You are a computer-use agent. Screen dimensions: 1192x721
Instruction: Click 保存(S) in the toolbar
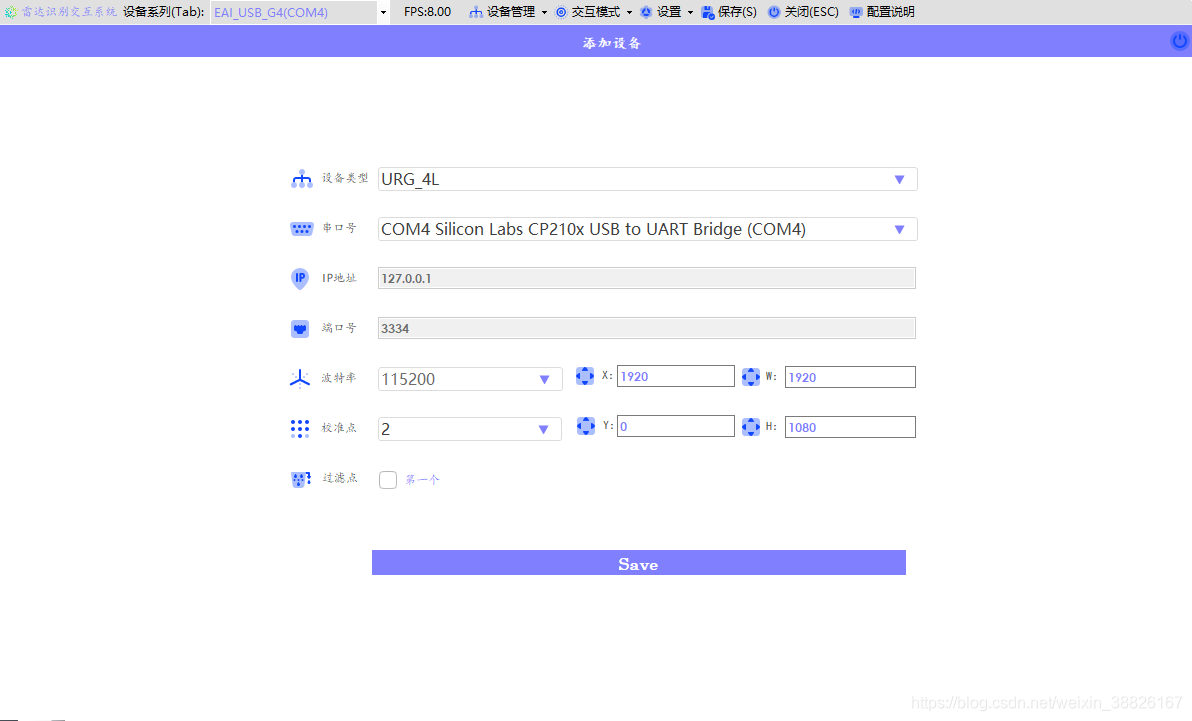click(729, 12)
